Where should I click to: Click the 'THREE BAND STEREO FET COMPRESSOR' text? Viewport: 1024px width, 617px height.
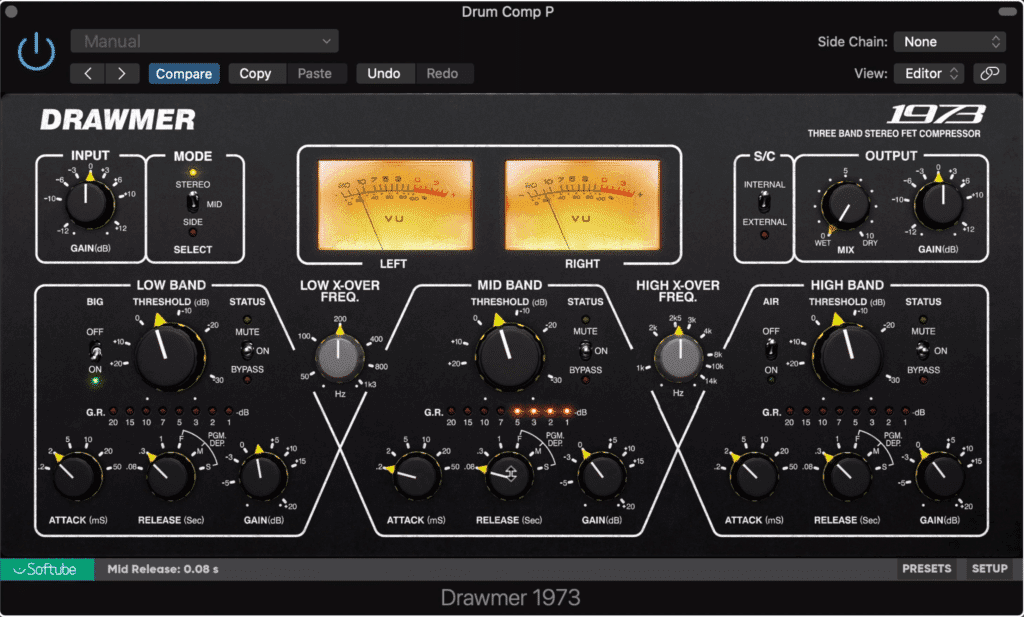coord(893,134)
